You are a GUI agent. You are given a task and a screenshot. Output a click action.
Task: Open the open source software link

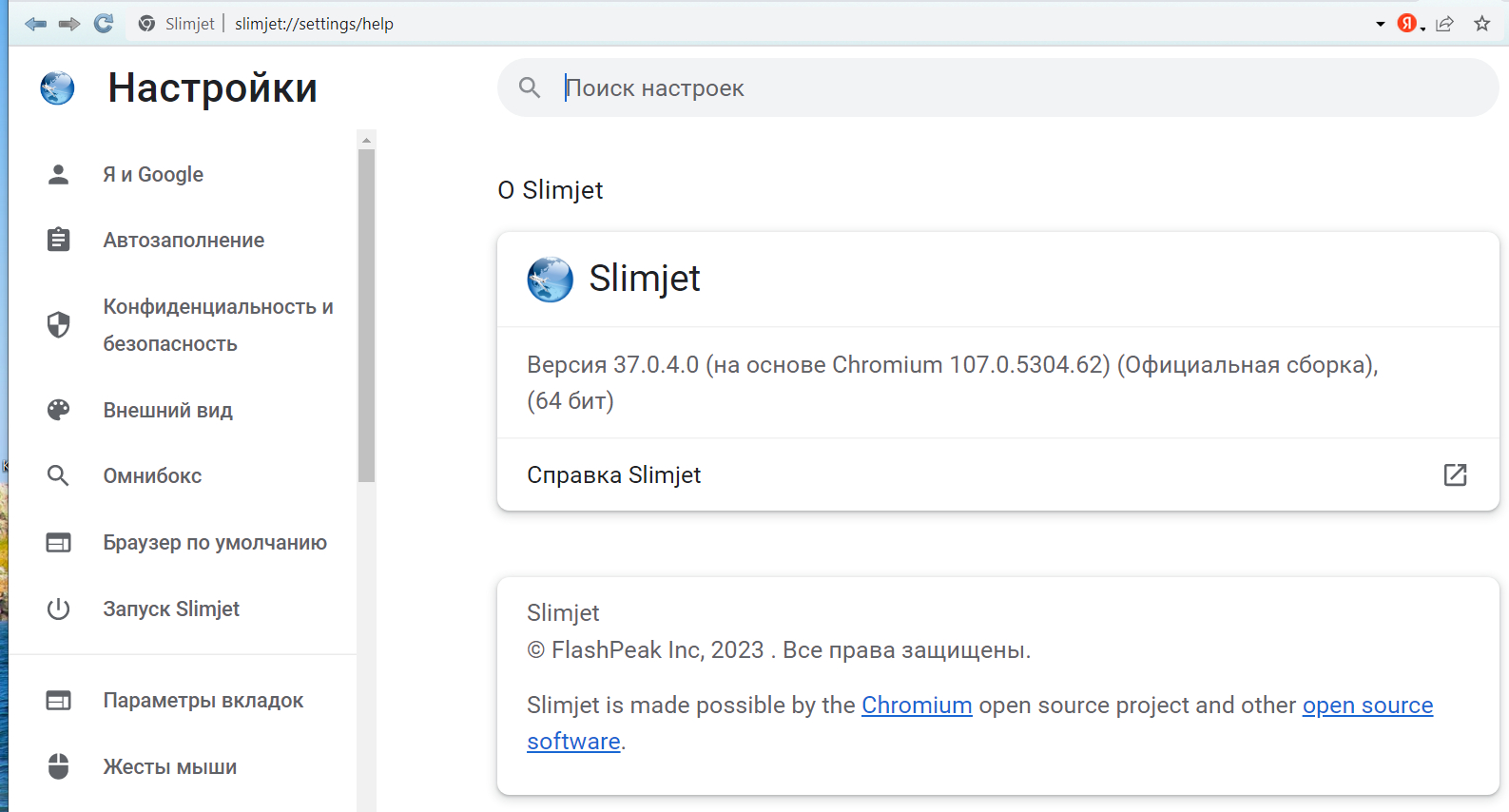[x=1366, y=705]
